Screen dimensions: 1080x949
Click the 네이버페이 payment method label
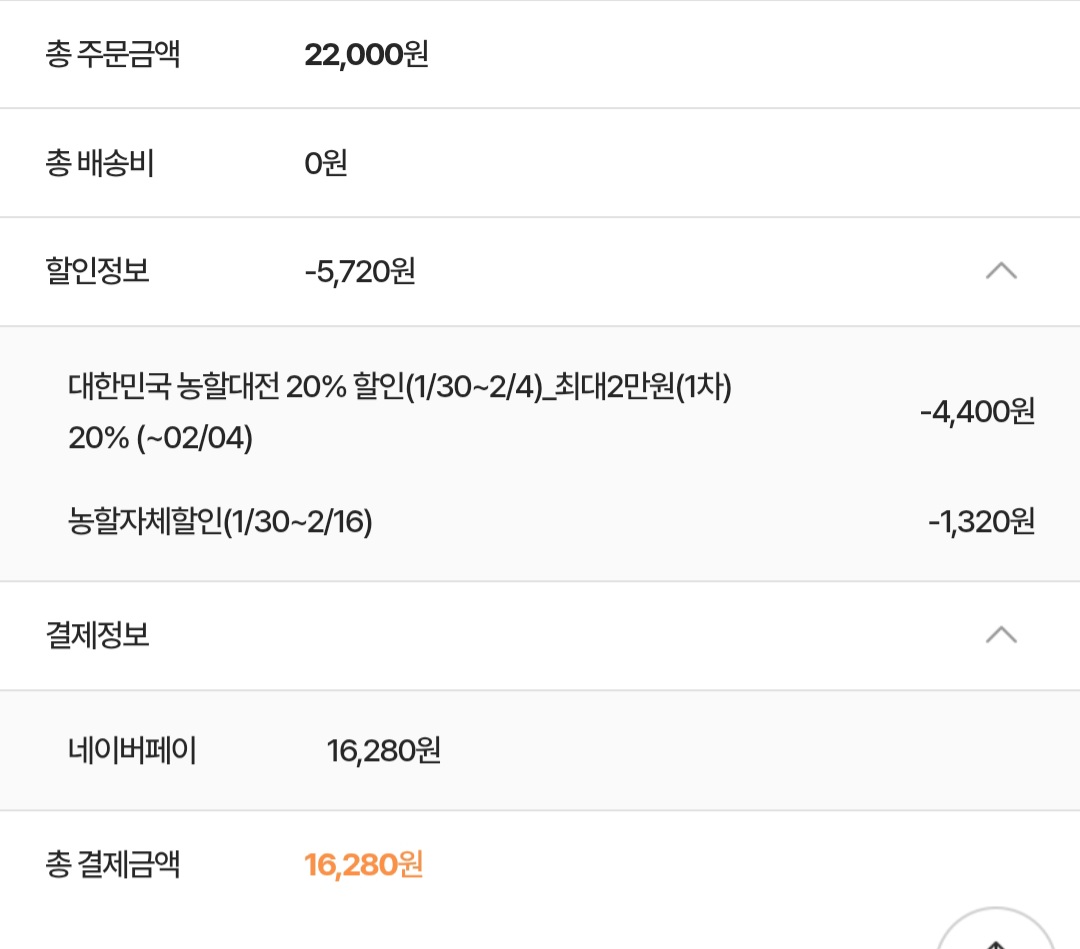pyautogui.click(x=132, y=750)
